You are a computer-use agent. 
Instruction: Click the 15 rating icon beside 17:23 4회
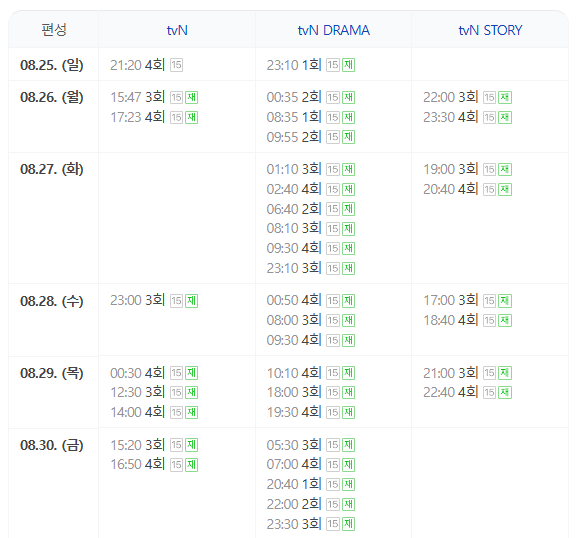[176, 118]
